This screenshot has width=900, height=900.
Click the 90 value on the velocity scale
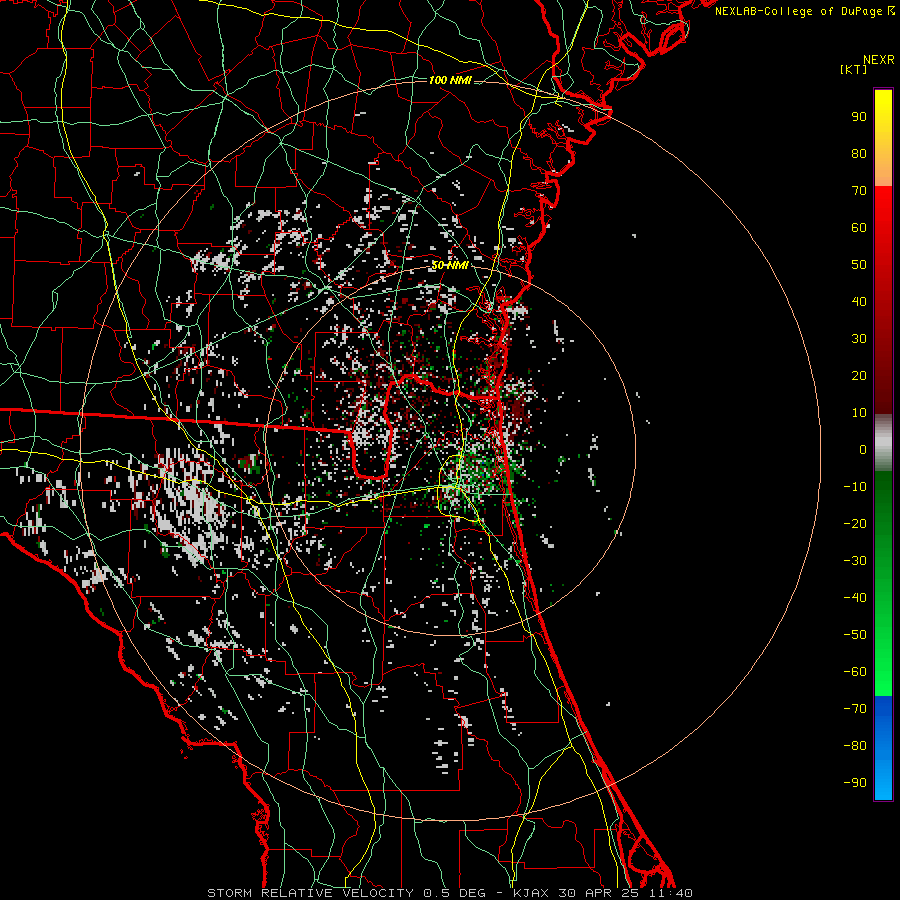859,117
